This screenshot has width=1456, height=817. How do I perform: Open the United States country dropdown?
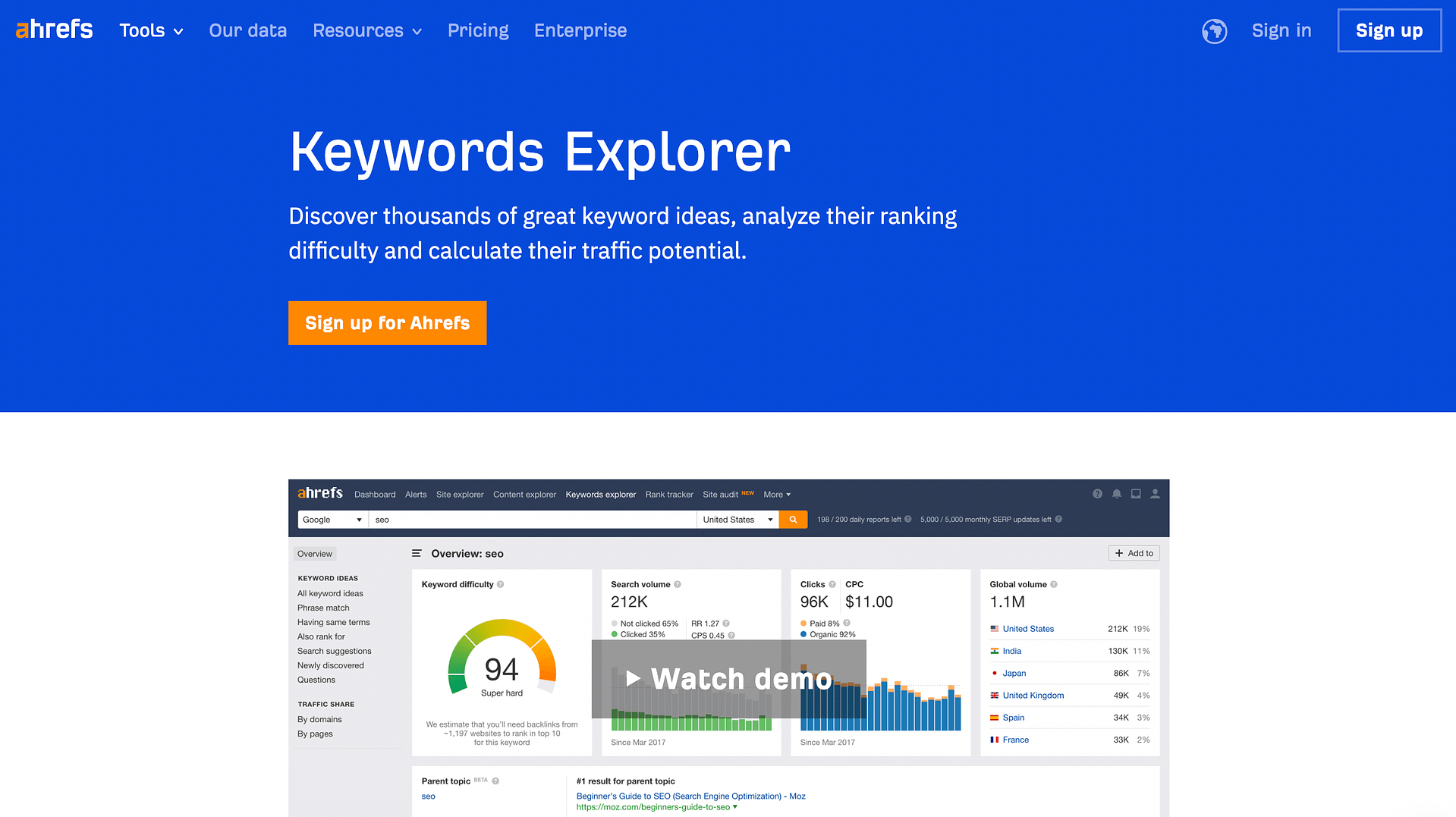click(737, 520)
